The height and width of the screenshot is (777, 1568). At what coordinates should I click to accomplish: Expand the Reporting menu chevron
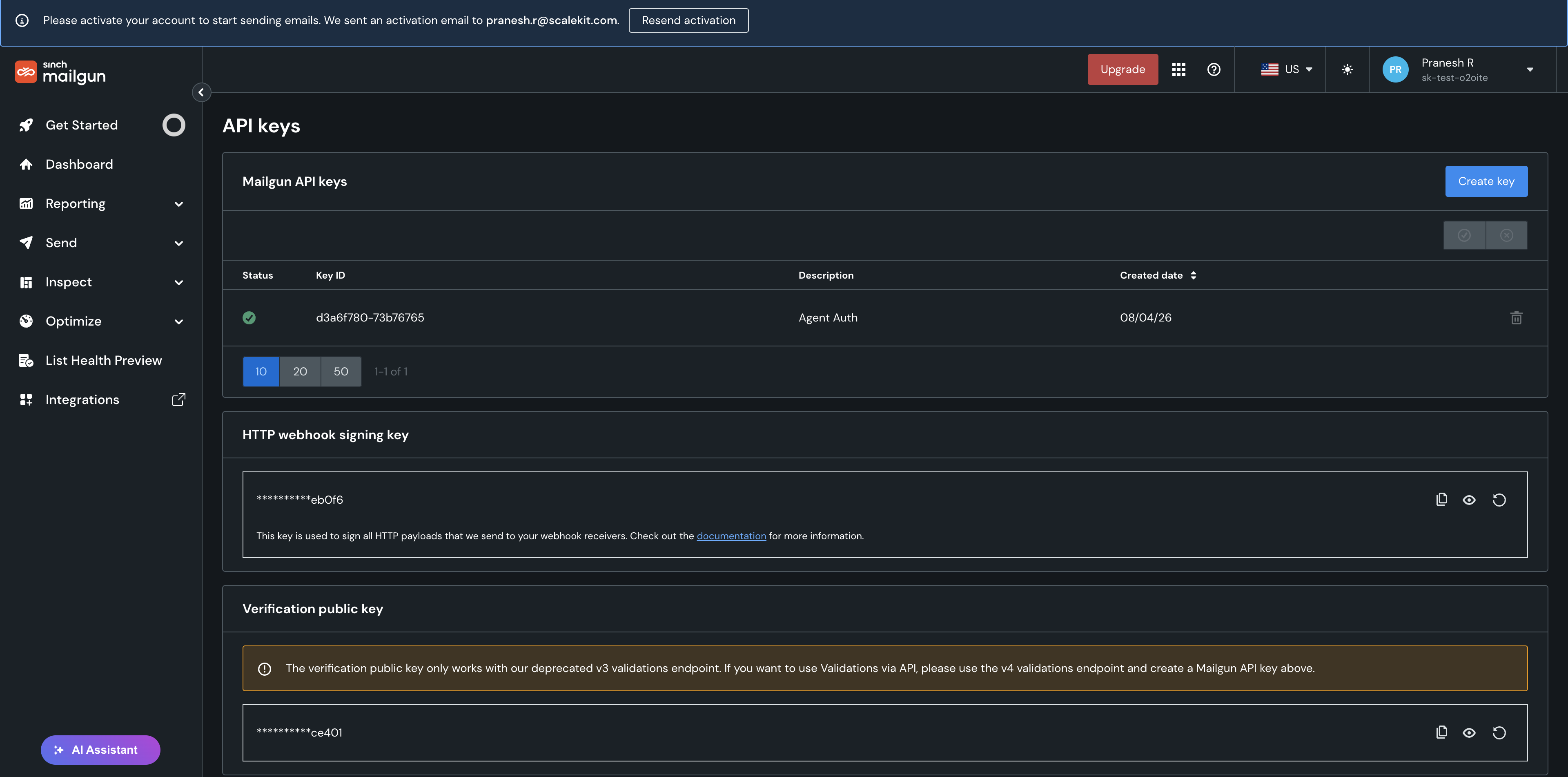point(179,204)
